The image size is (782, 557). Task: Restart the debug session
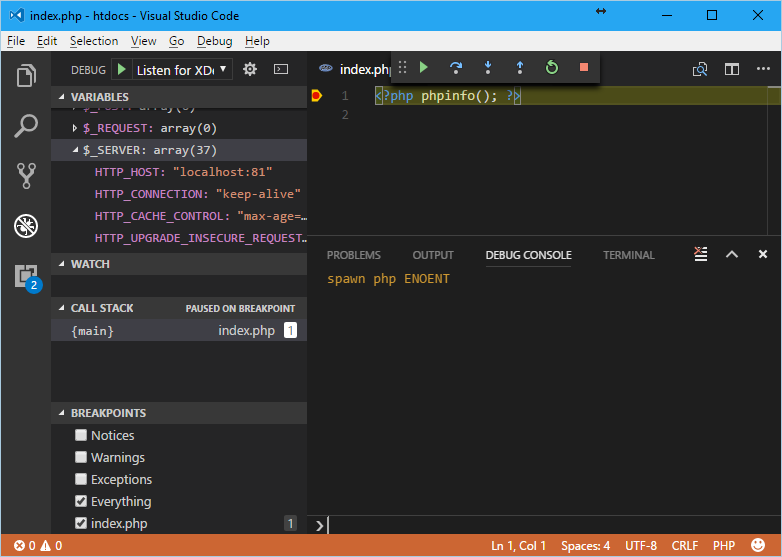click(x=552, y=67)
